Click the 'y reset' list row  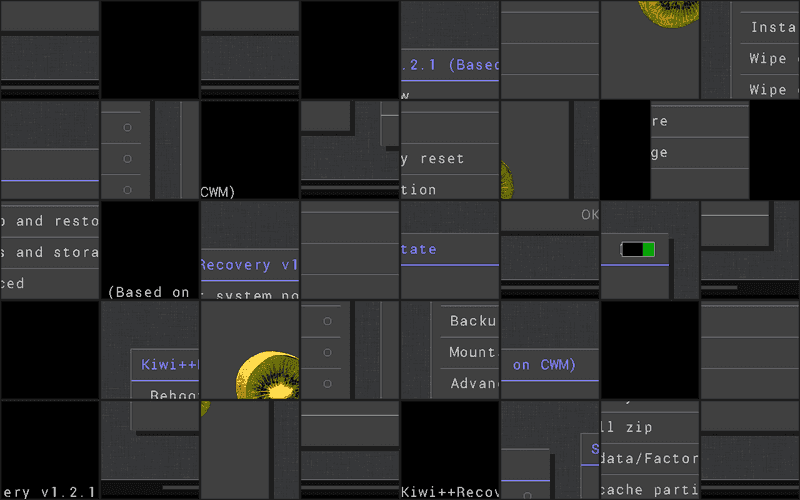point(449,159)
